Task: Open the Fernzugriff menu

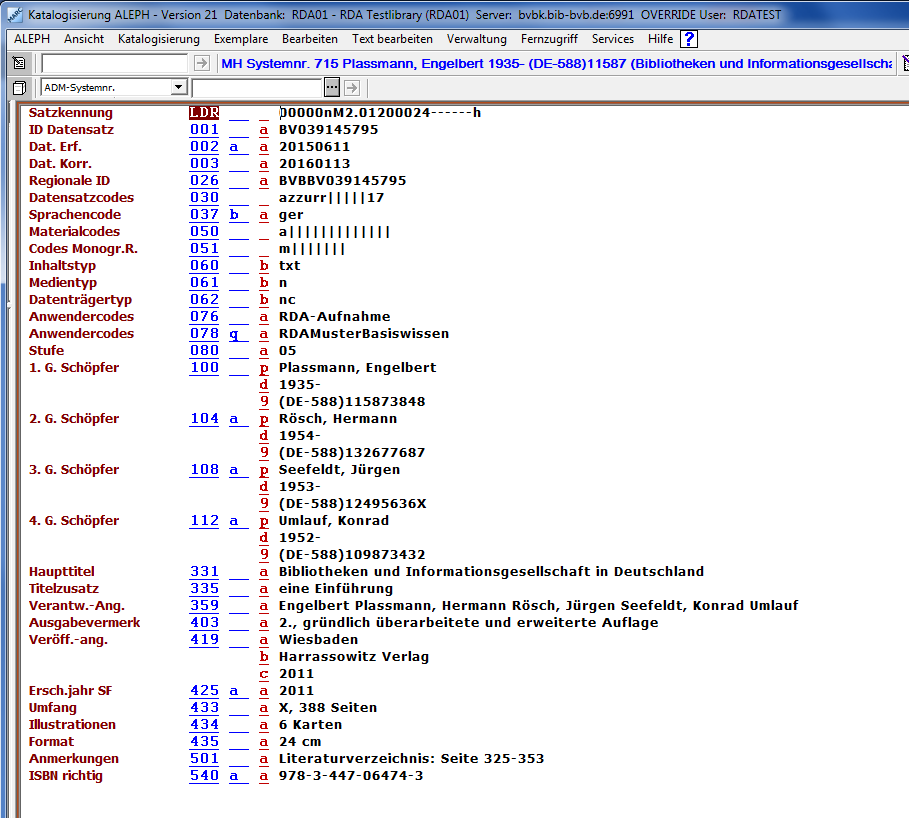Action: click(x=549, y=39)
